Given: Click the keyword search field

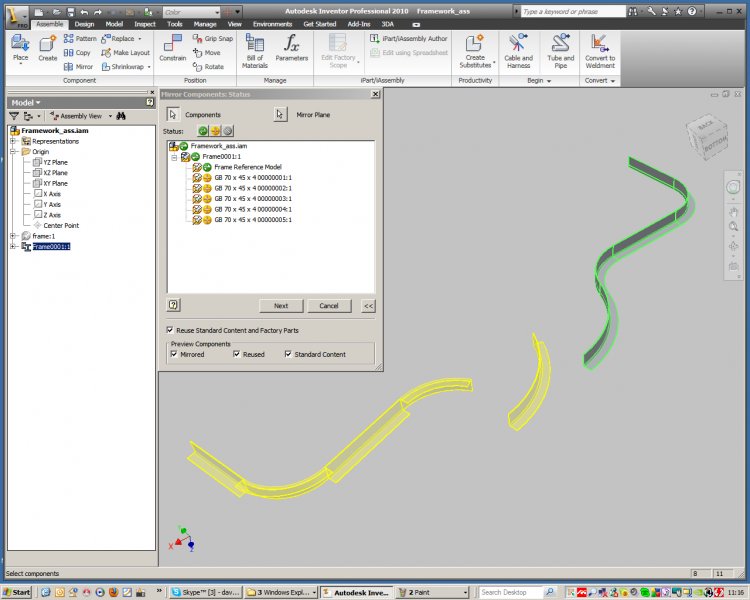Looking at the screenshot, I should click(x=573, y=11).
